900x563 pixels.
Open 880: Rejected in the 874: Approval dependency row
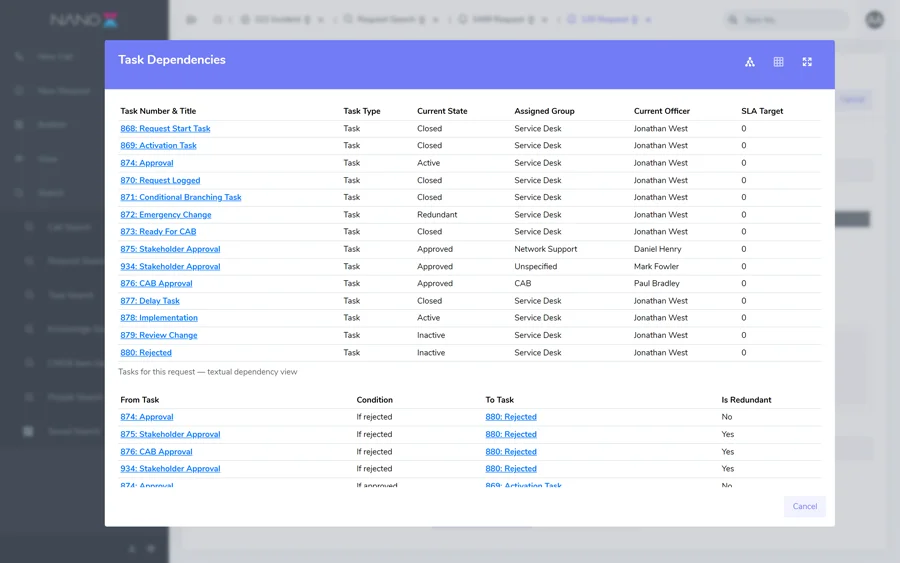coord(511,417)
